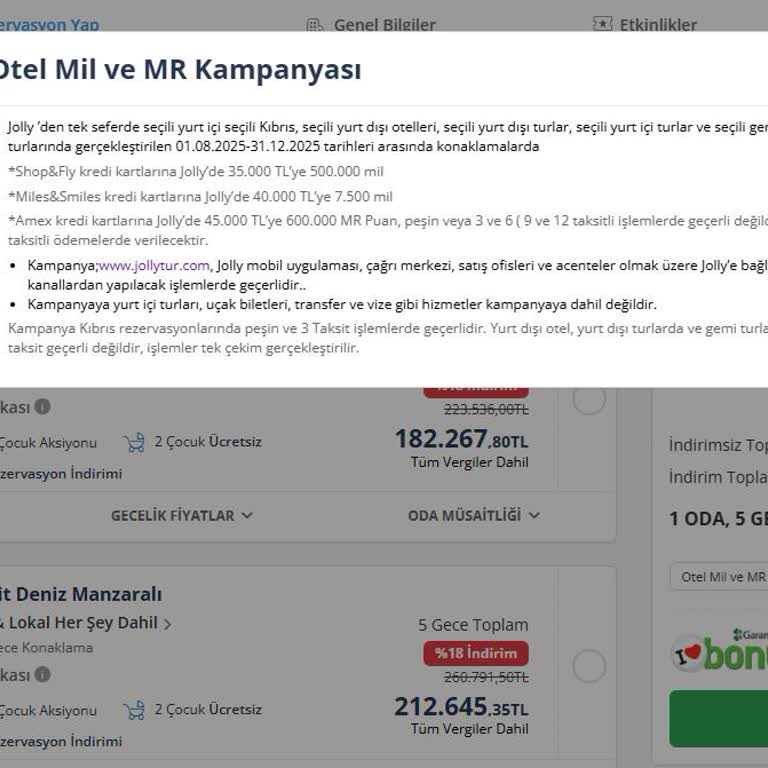Click info icon beside 182.267,80TL room
This screenshot has width=768, height=768.
coord(43,407)
